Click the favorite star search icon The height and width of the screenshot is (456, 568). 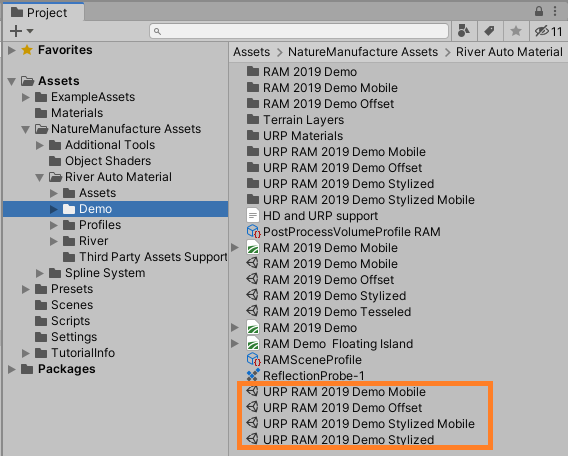(x=516, y=31)
